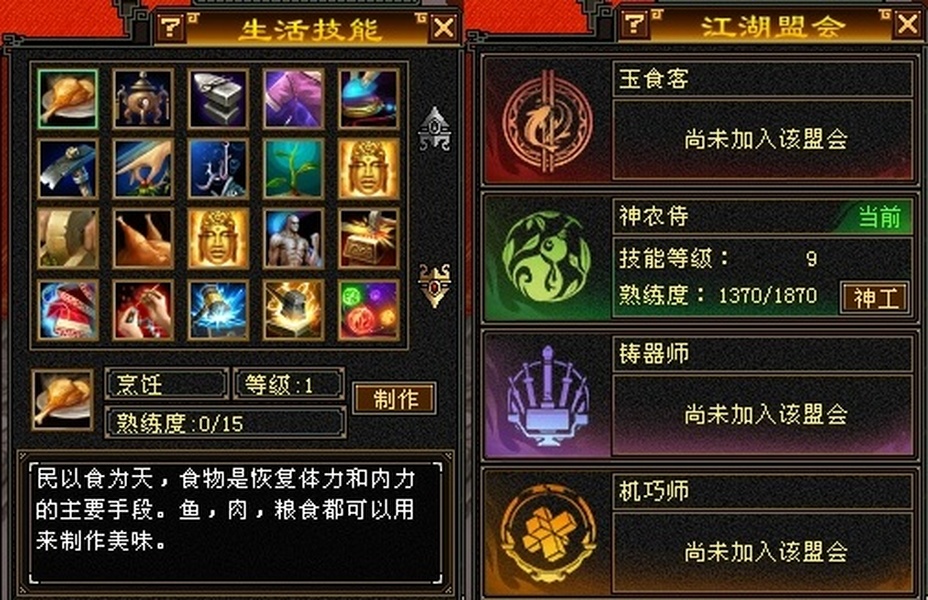The width and height of the screenshot is (928, 600).
Task: Click the 制作 craft button
Action: click(395, 399)
